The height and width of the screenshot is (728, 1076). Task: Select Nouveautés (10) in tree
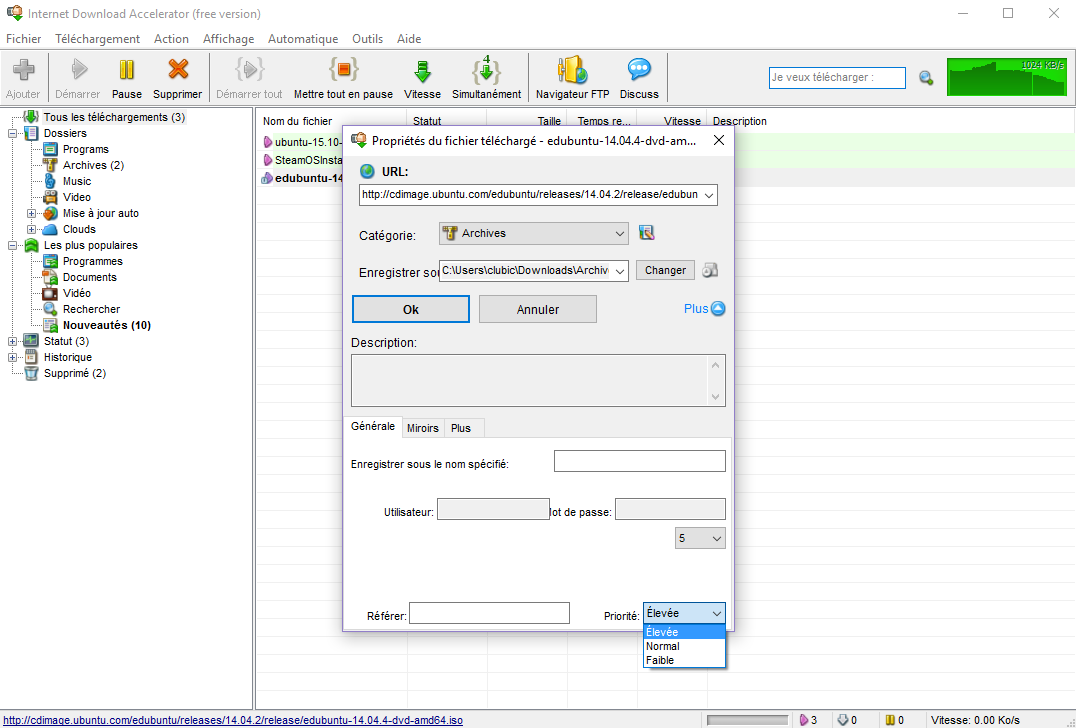pyautogui.click(x=107, y=325)
